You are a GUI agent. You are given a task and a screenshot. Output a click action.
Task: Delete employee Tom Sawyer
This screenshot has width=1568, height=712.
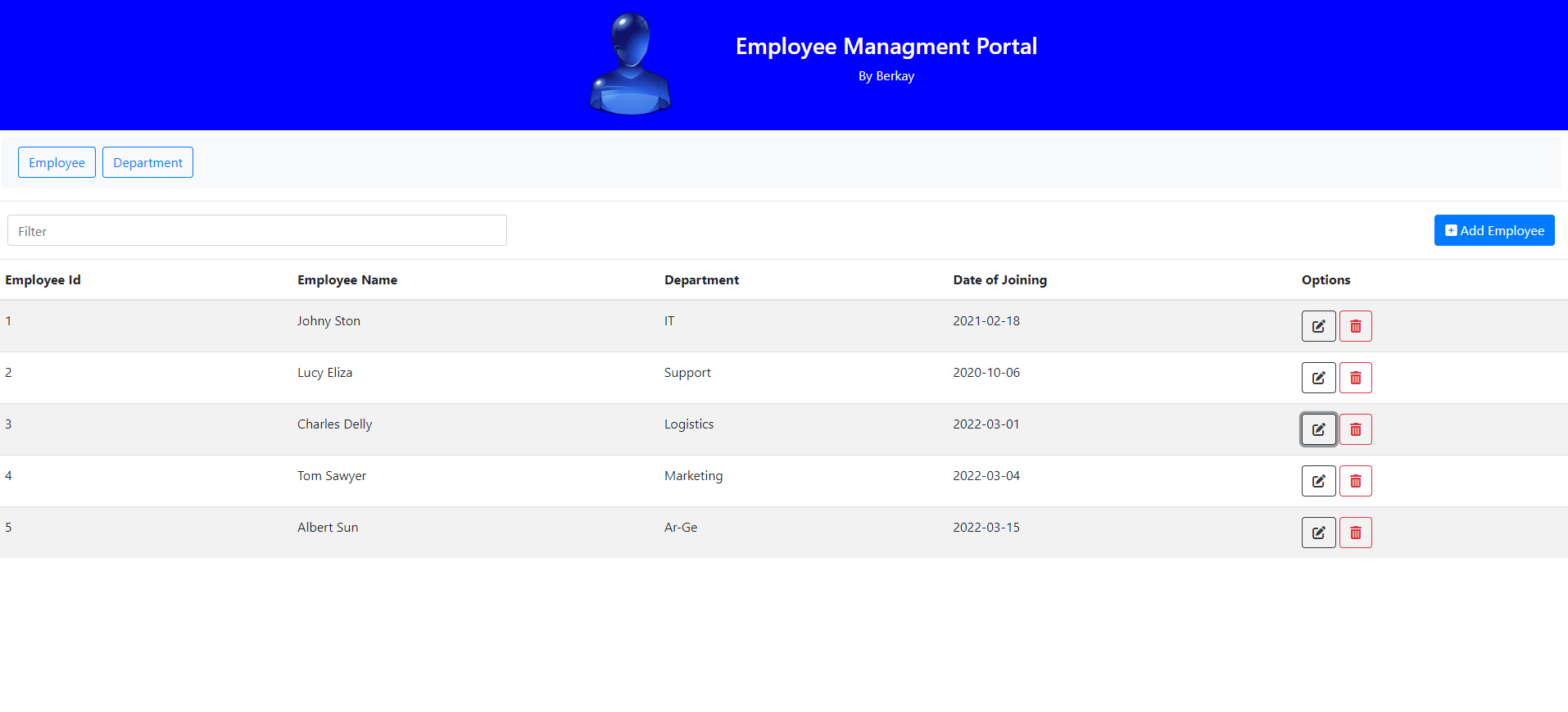1355,481
